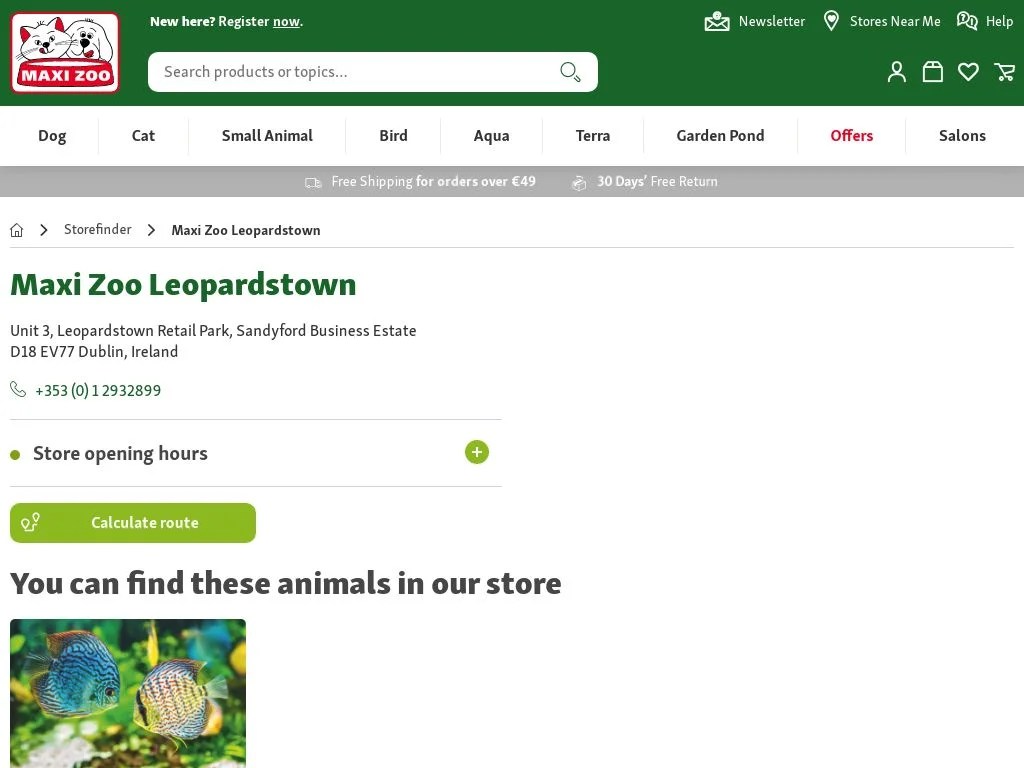Viewport: 1024px width, 768px height.
Task: Click the Stores Near Me pin icon
Action: (x=831, y=20)
